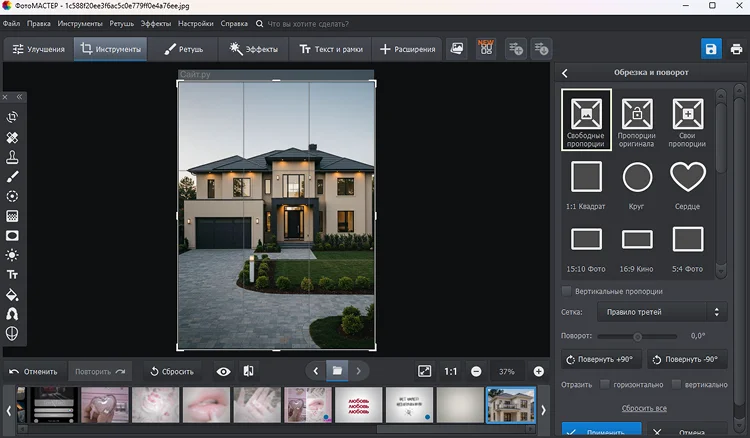Click the Сбросить reset button
This screenshot has height=438, width=750.
[x=172, y=372]
